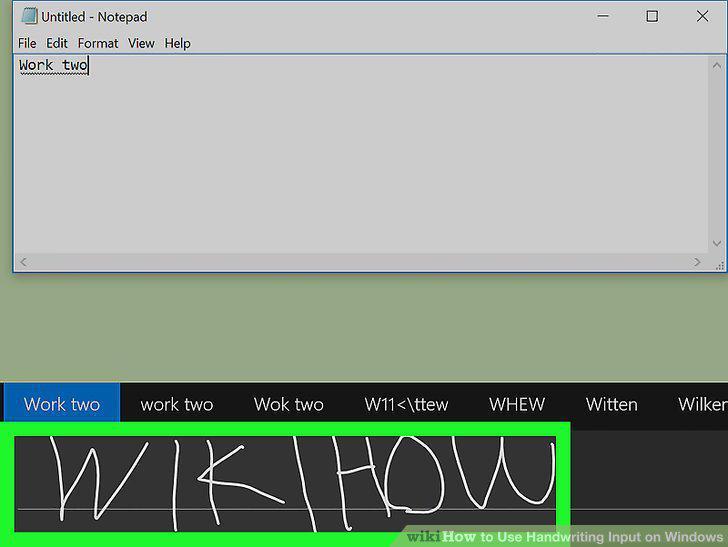
Task: Open the Format menu
Action: click(x=98, y=43)
